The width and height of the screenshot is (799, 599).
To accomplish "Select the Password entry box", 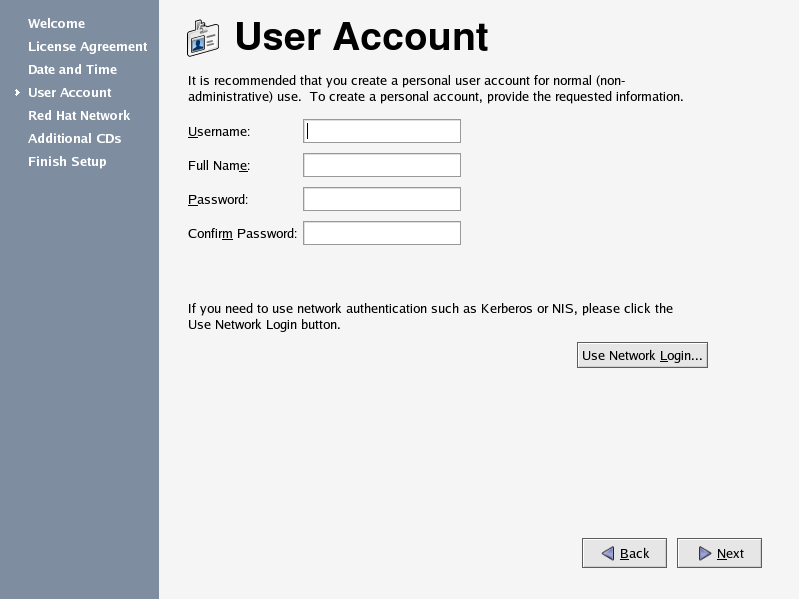I will (382, 199).
